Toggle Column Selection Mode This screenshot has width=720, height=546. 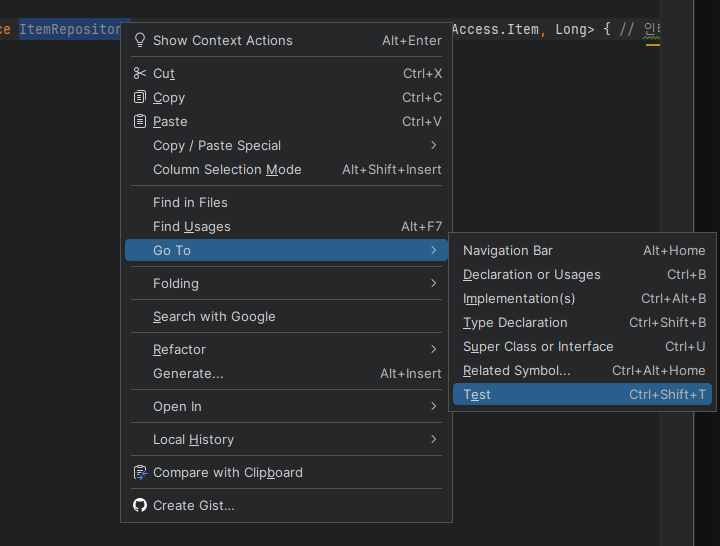(227, 169)
